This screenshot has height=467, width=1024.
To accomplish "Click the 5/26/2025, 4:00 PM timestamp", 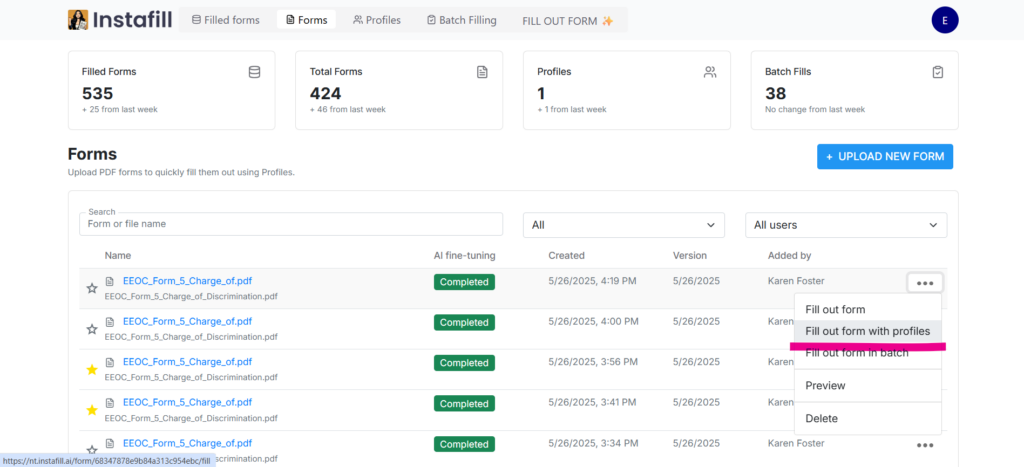I will click(x=594, y=321).
